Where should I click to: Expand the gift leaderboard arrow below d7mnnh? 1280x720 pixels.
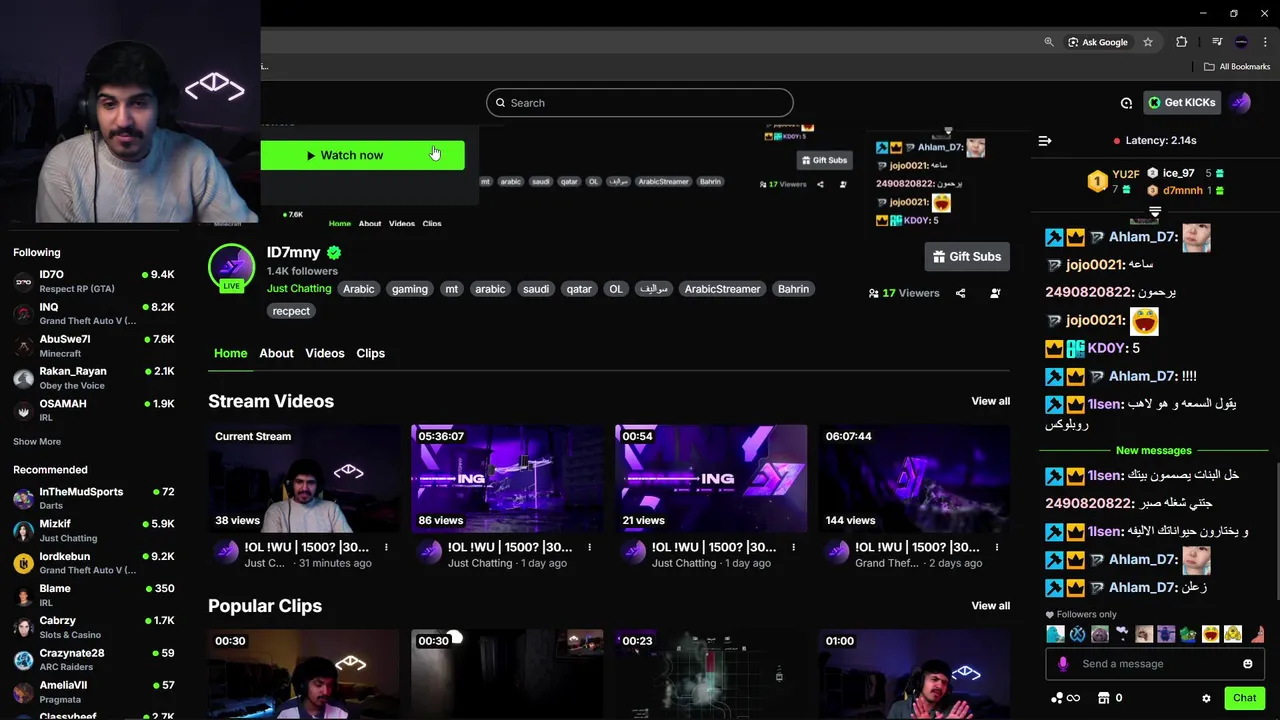(x=1155, y=212)
